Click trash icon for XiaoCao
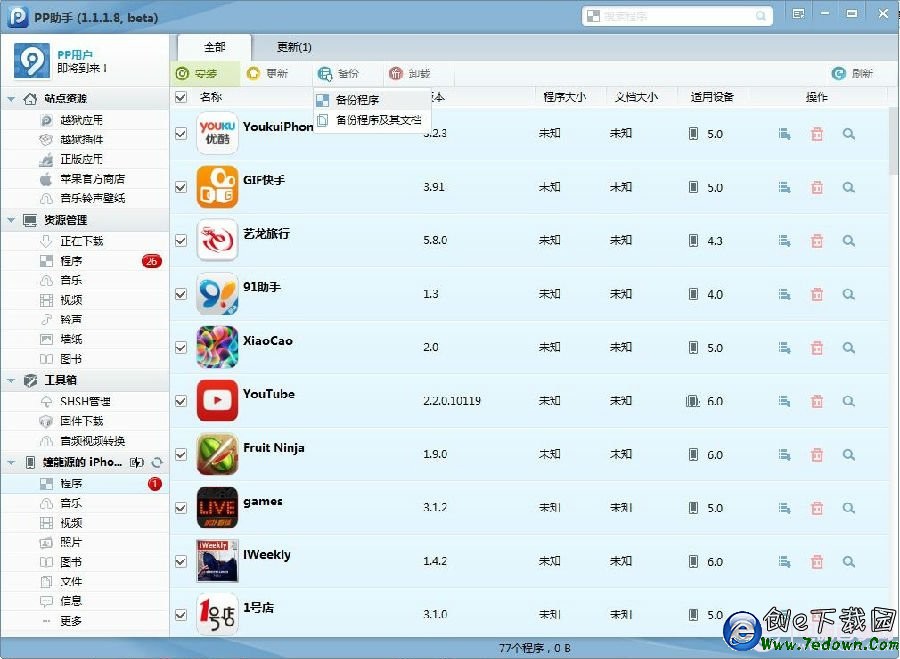Screen dimensions: 900x659 tap(817, 347)
